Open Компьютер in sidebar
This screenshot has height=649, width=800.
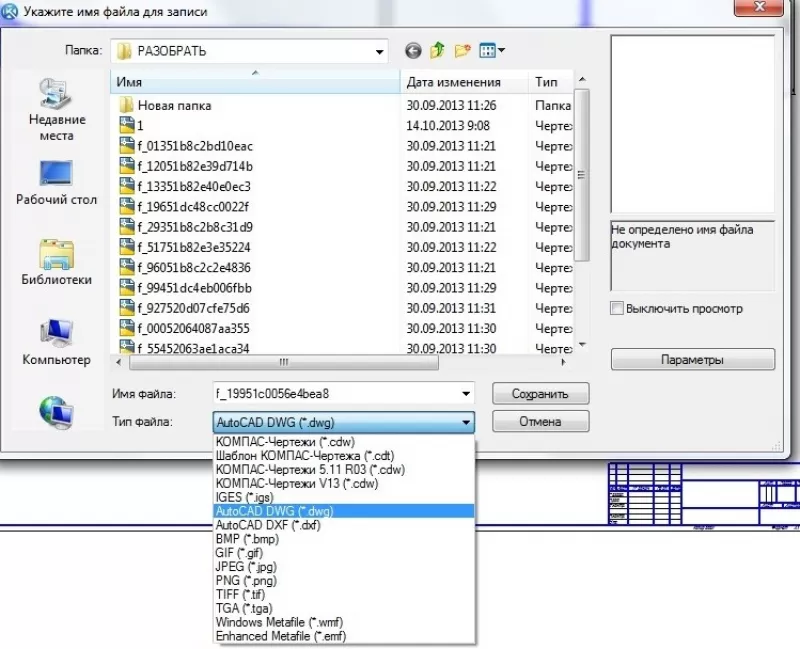(x=56, y=342)
